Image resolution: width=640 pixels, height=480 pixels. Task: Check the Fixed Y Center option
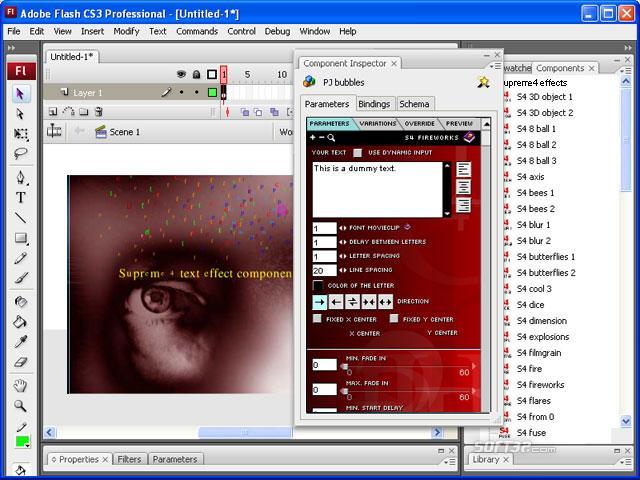point(394,319)
